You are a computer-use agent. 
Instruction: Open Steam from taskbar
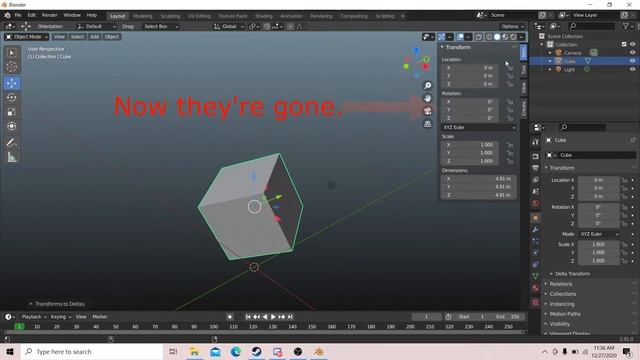point(256,351)
